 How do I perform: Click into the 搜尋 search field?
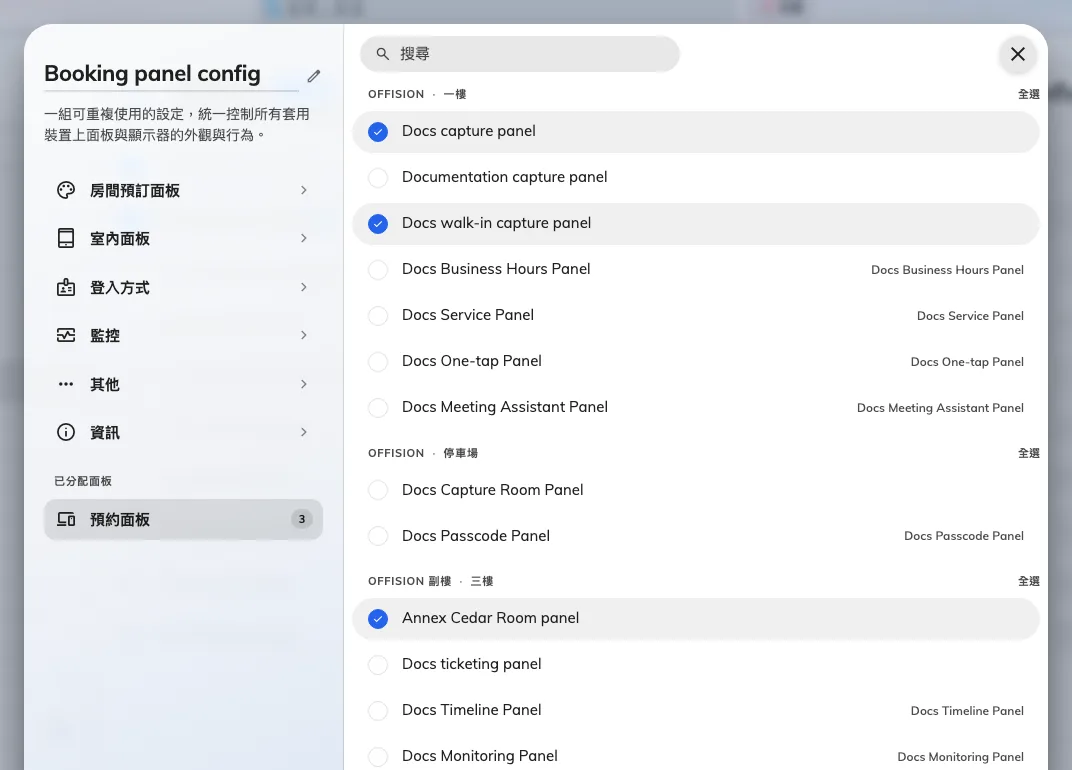click(520, 54)
